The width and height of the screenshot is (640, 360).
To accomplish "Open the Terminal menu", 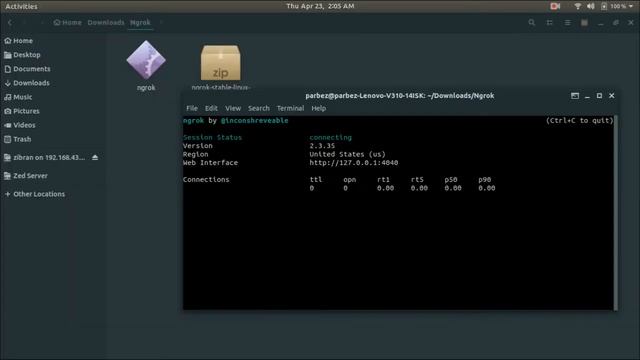I will pos(290,108).
